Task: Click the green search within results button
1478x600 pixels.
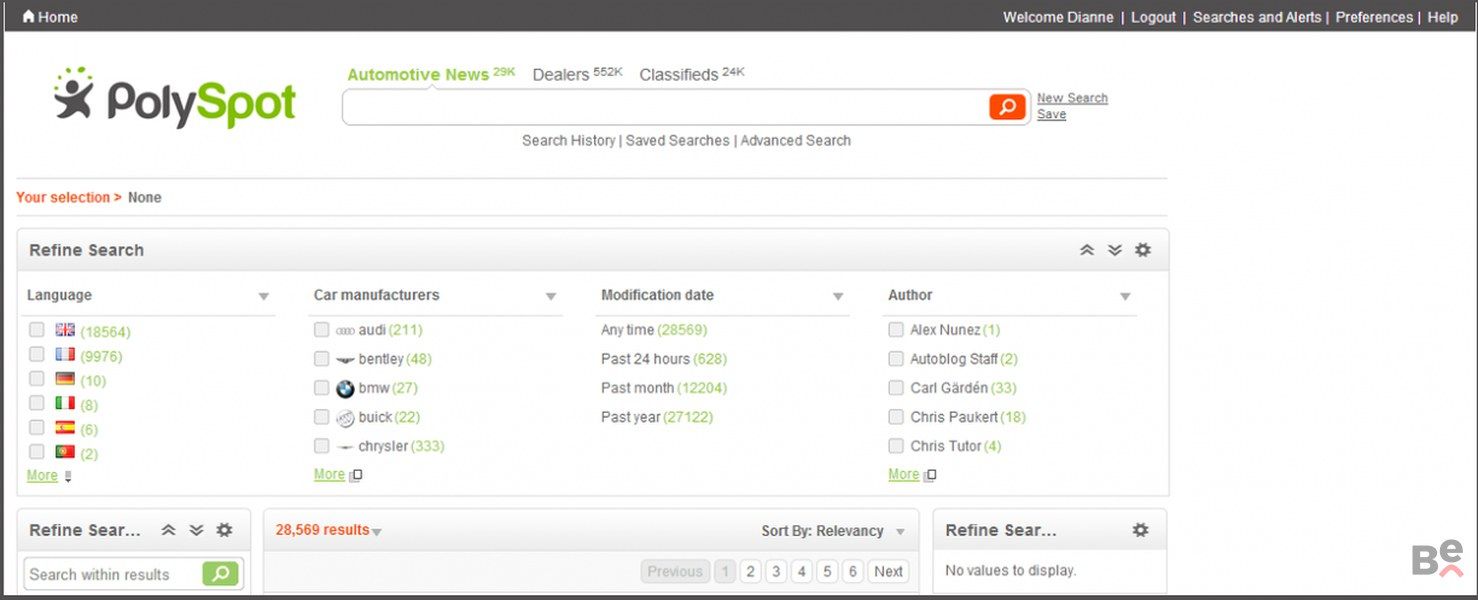Action: (221, 574)
